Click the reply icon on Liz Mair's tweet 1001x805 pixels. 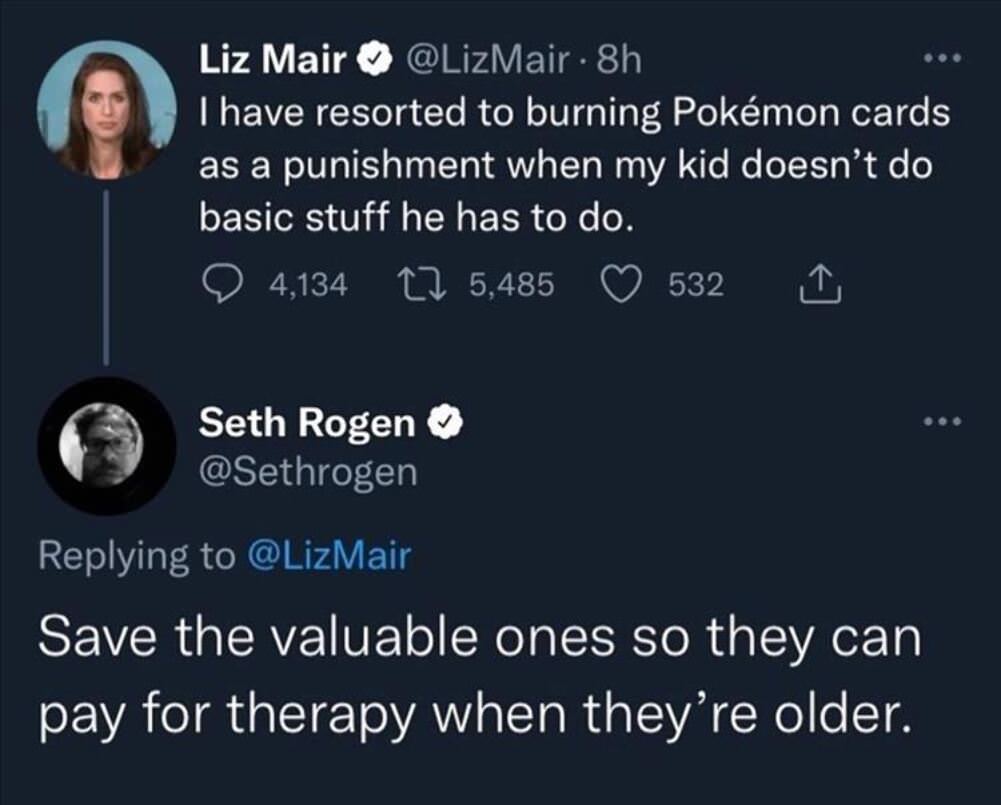[222, 283]
